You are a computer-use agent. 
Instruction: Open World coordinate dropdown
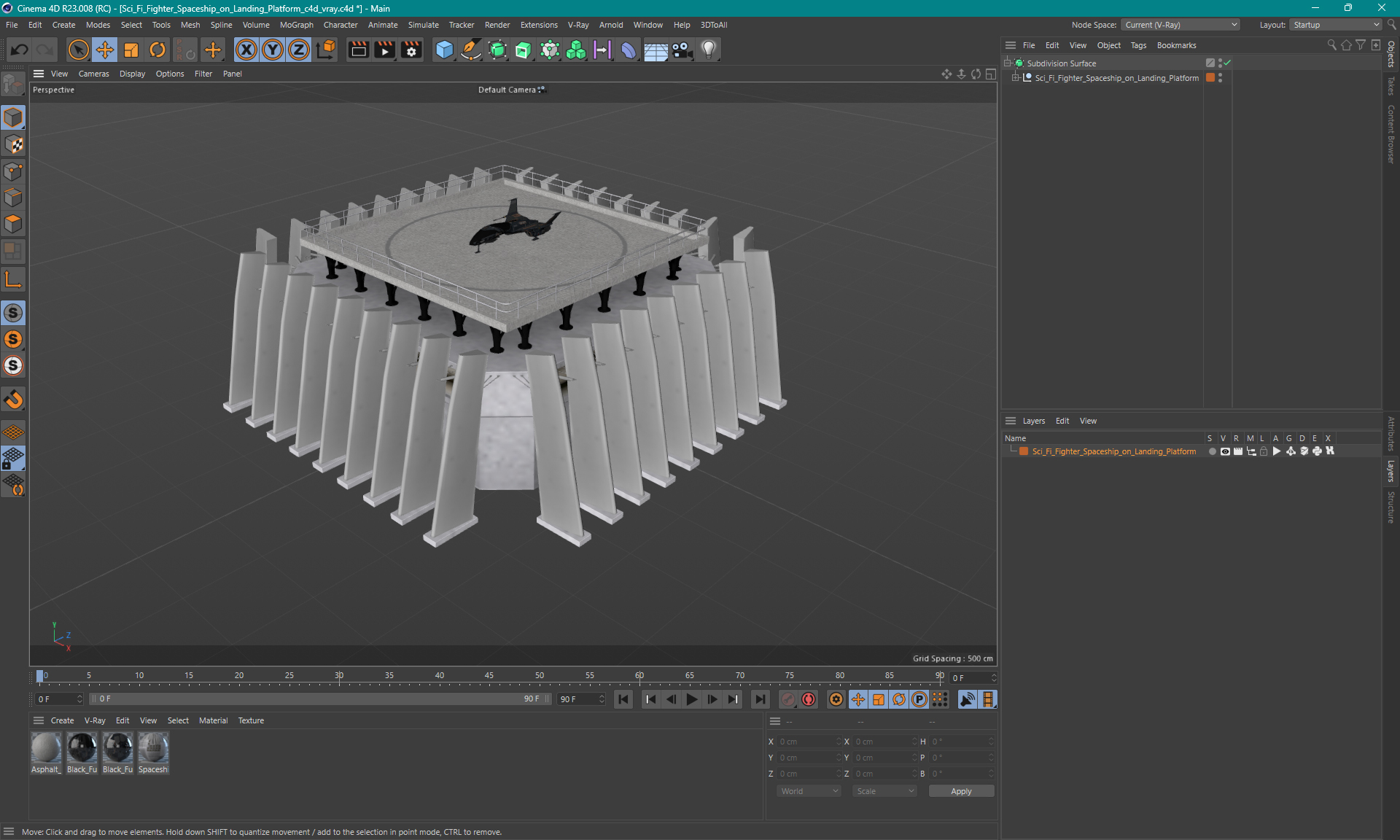(809, 791)
